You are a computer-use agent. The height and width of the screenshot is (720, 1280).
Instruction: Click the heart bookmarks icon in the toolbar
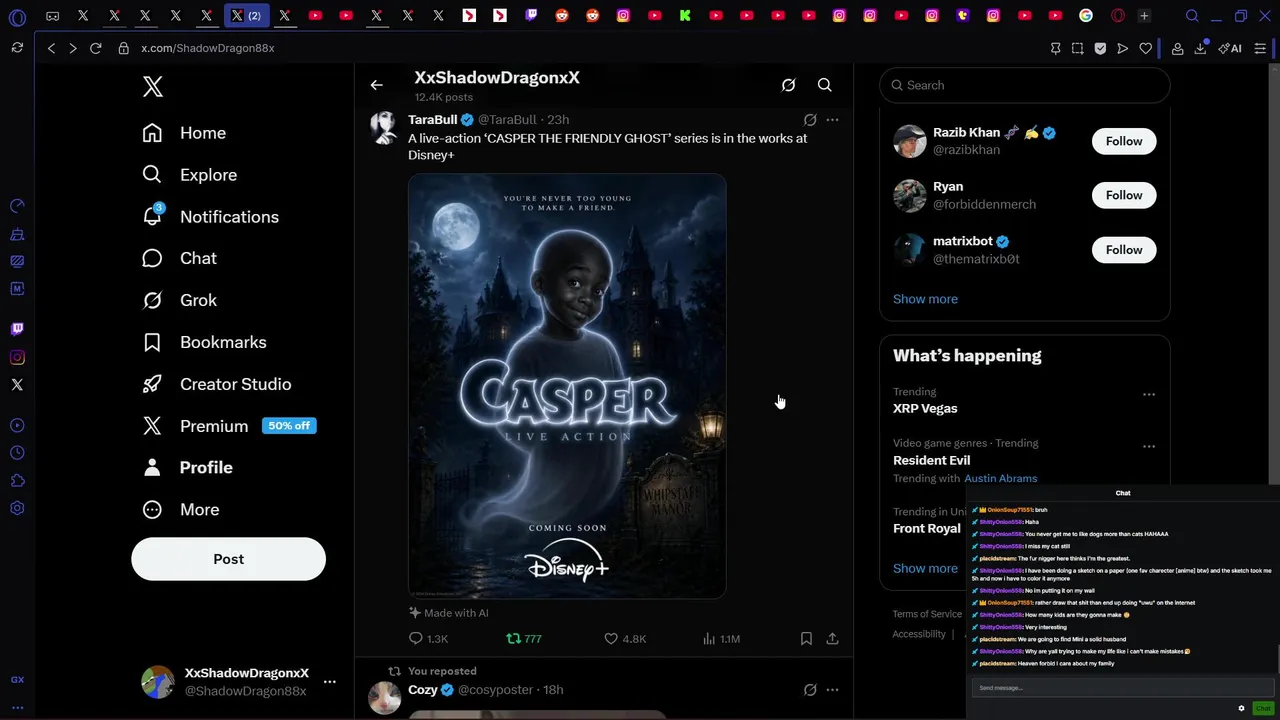(x=1146, y=48)
